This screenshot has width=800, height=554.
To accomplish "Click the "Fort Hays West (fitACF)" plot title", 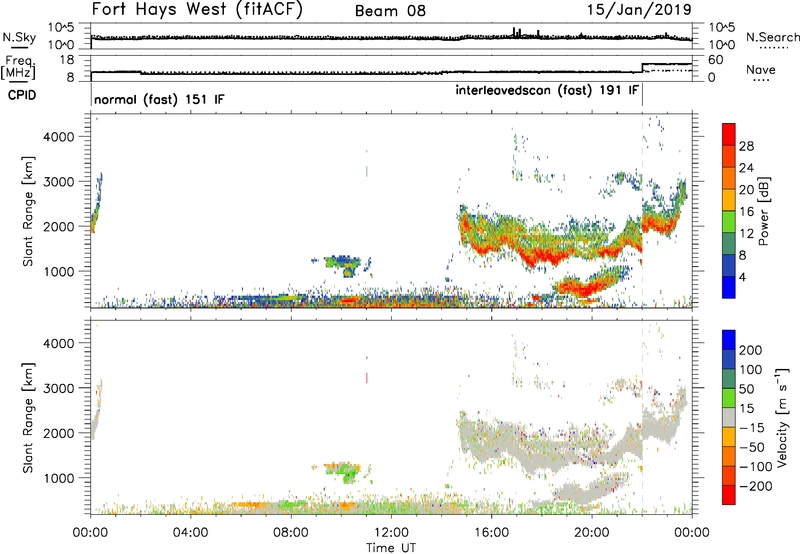I will pos(197,9).
